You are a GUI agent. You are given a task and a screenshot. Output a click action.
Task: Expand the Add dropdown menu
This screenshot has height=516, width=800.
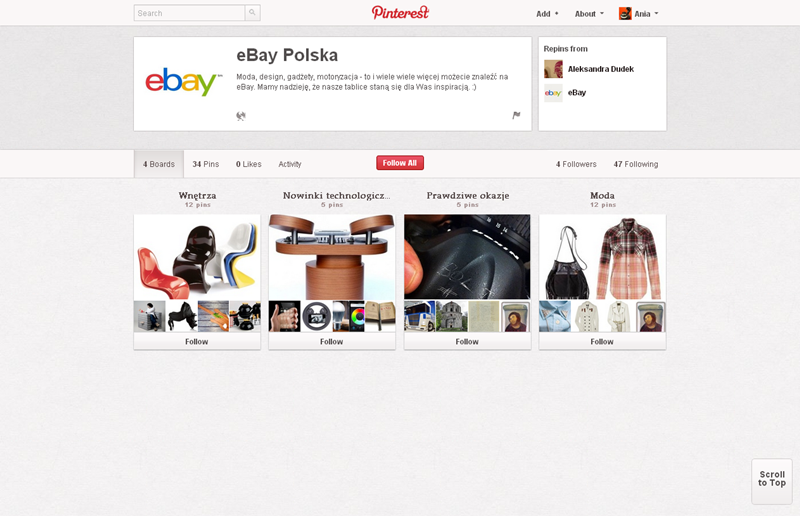coord(547,14)
